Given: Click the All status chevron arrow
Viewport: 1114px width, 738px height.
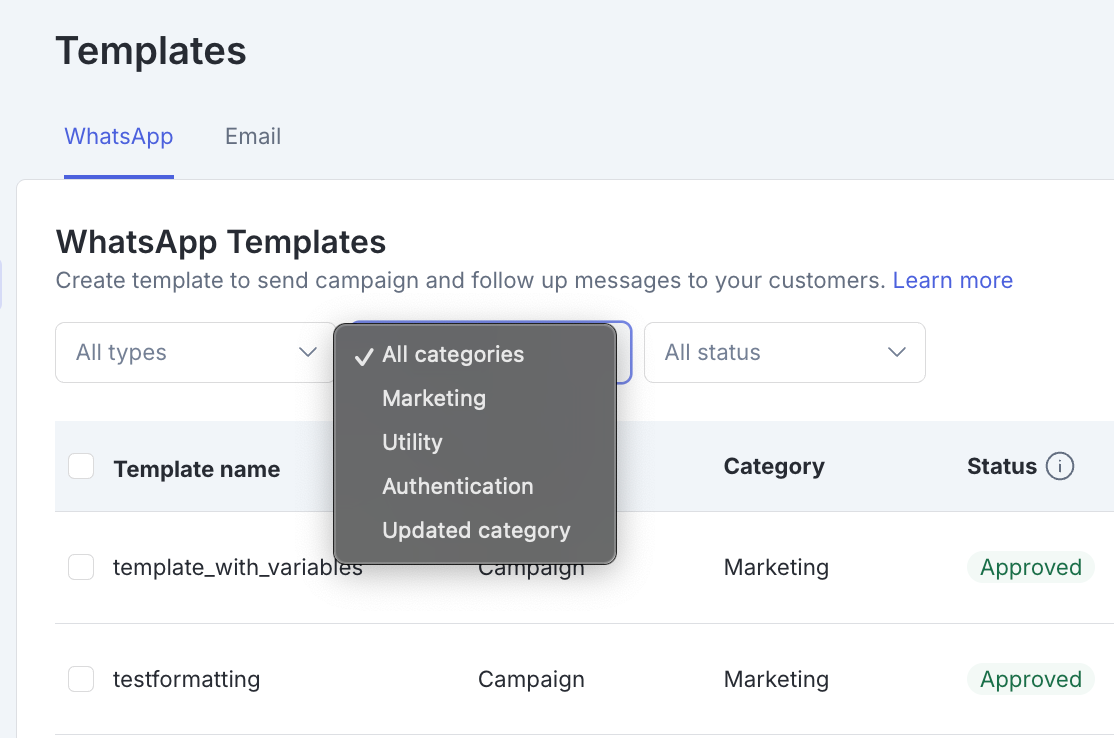Looking at the screenshot, I should [897, 352].
